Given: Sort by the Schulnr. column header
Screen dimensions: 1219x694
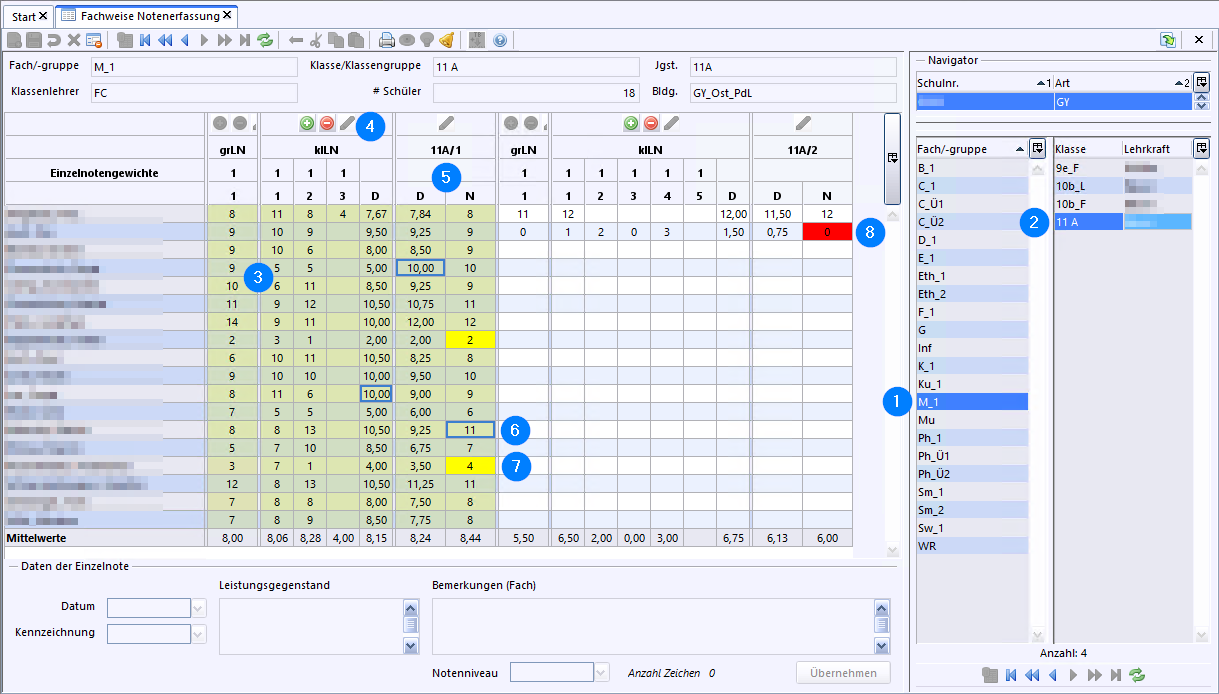Looking at the screenshot, I should coord(984,83).
